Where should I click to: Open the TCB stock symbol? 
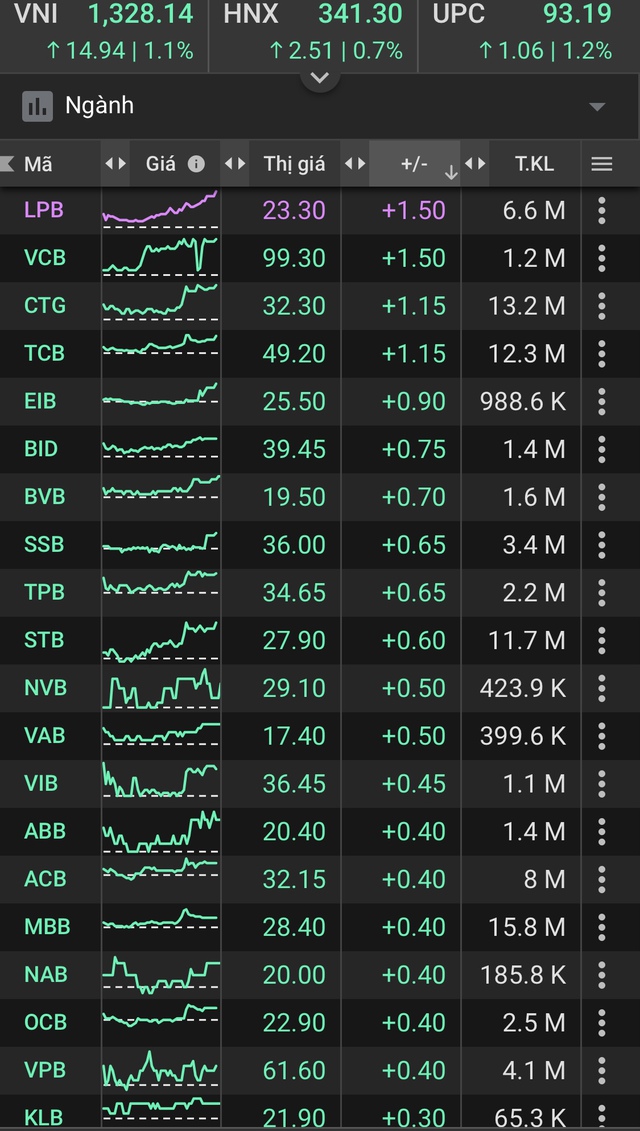pos(45,353)
